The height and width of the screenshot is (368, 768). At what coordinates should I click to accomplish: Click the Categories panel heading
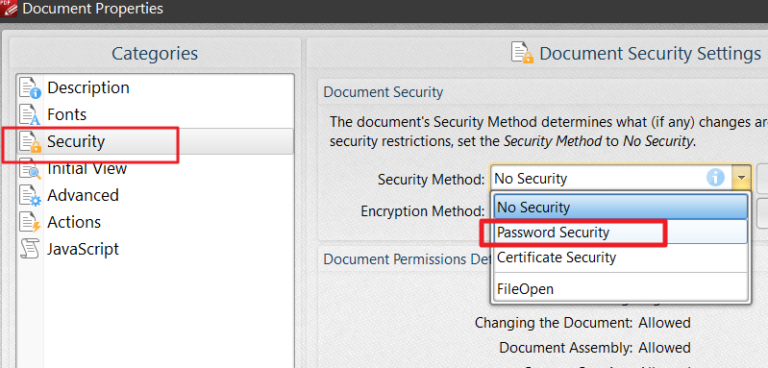pos(155,53)
